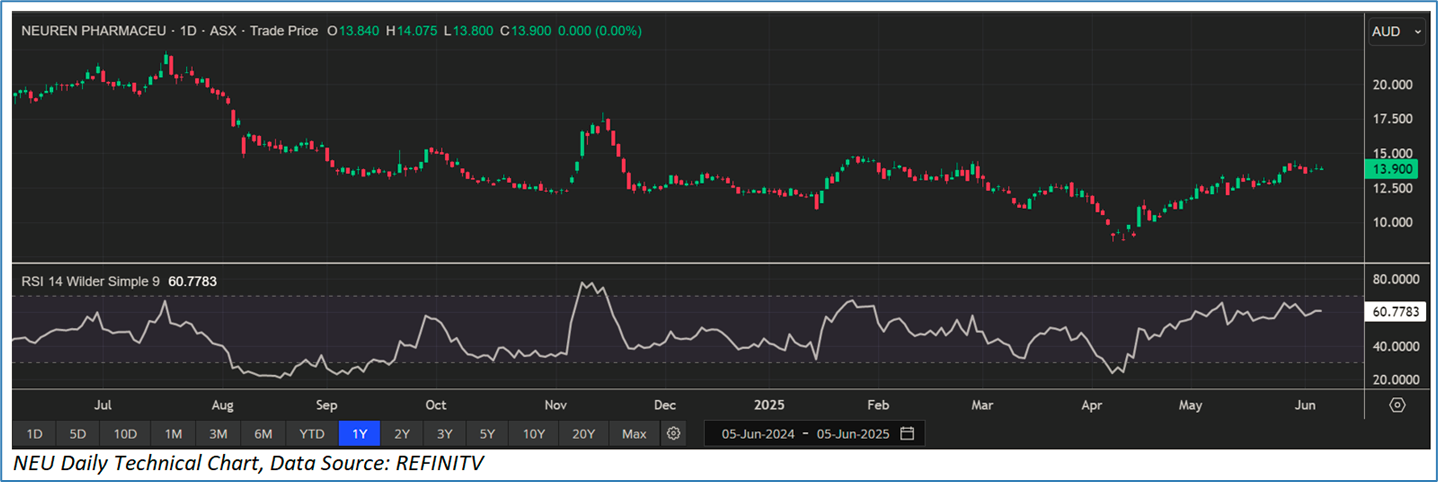The image size is (1438, 482).
Task: Select YTD time range
Action: [312, 434]
